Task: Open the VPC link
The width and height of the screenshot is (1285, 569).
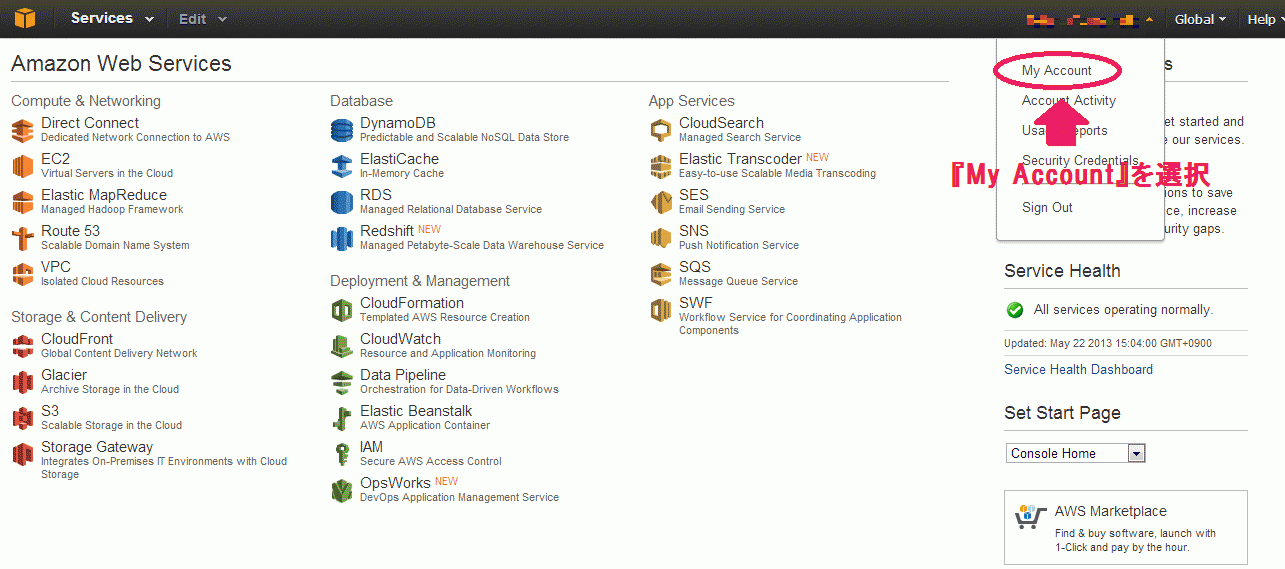Action: point(56,267)
